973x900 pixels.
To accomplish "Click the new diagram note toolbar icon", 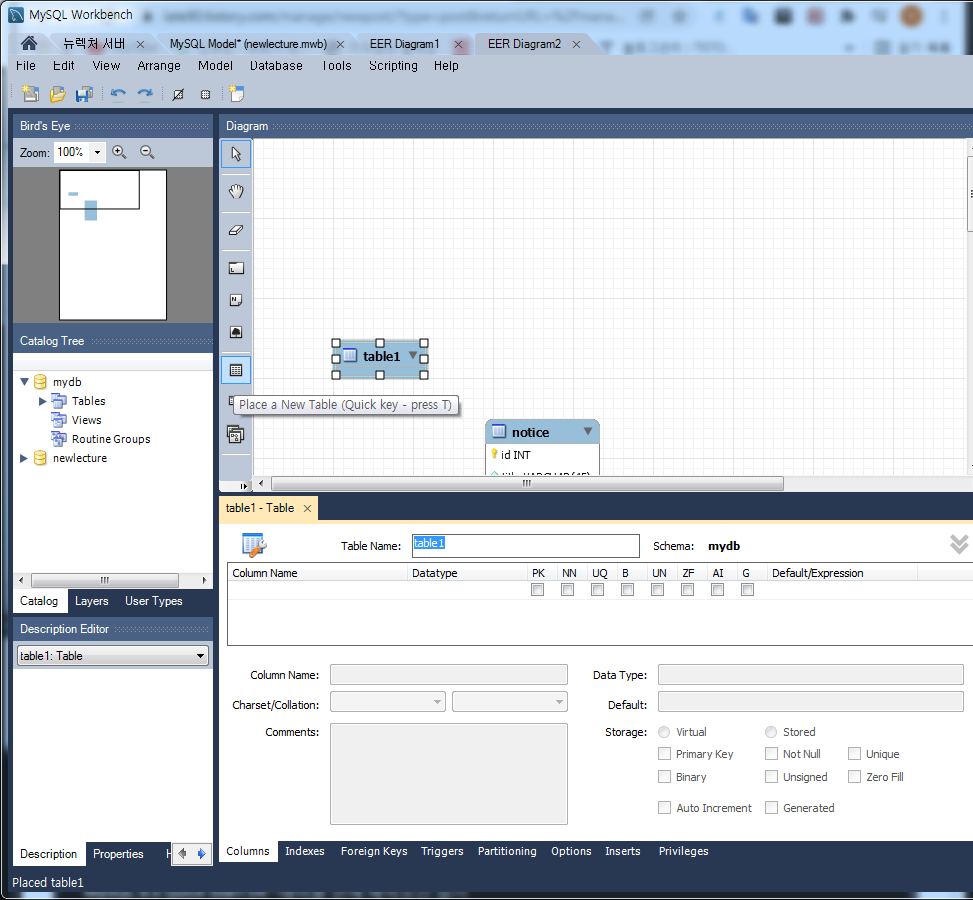I will pos(236,93).
